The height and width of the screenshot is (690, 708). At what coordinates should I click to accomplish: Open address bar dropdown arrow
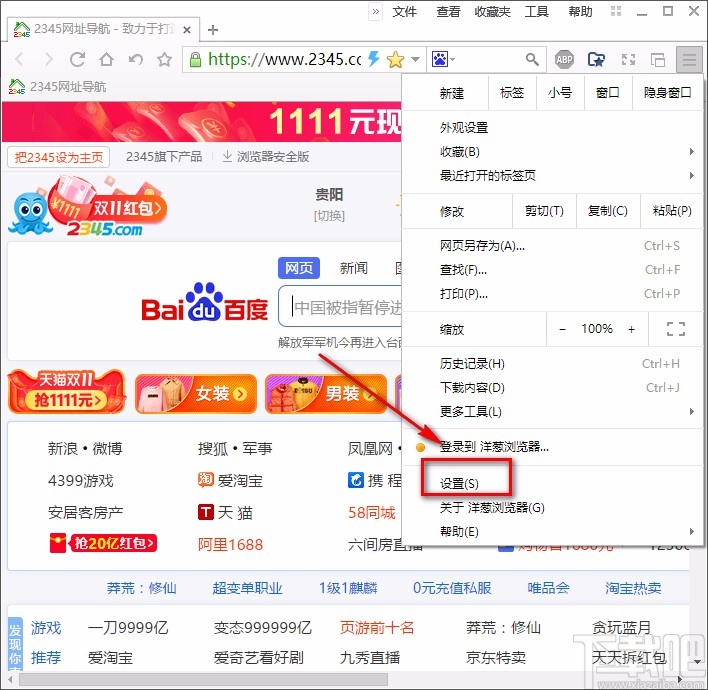[415, 59]
